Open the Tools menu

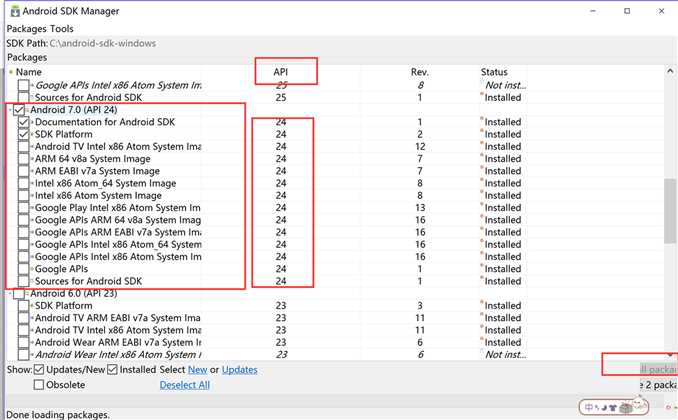click(61, 29)
